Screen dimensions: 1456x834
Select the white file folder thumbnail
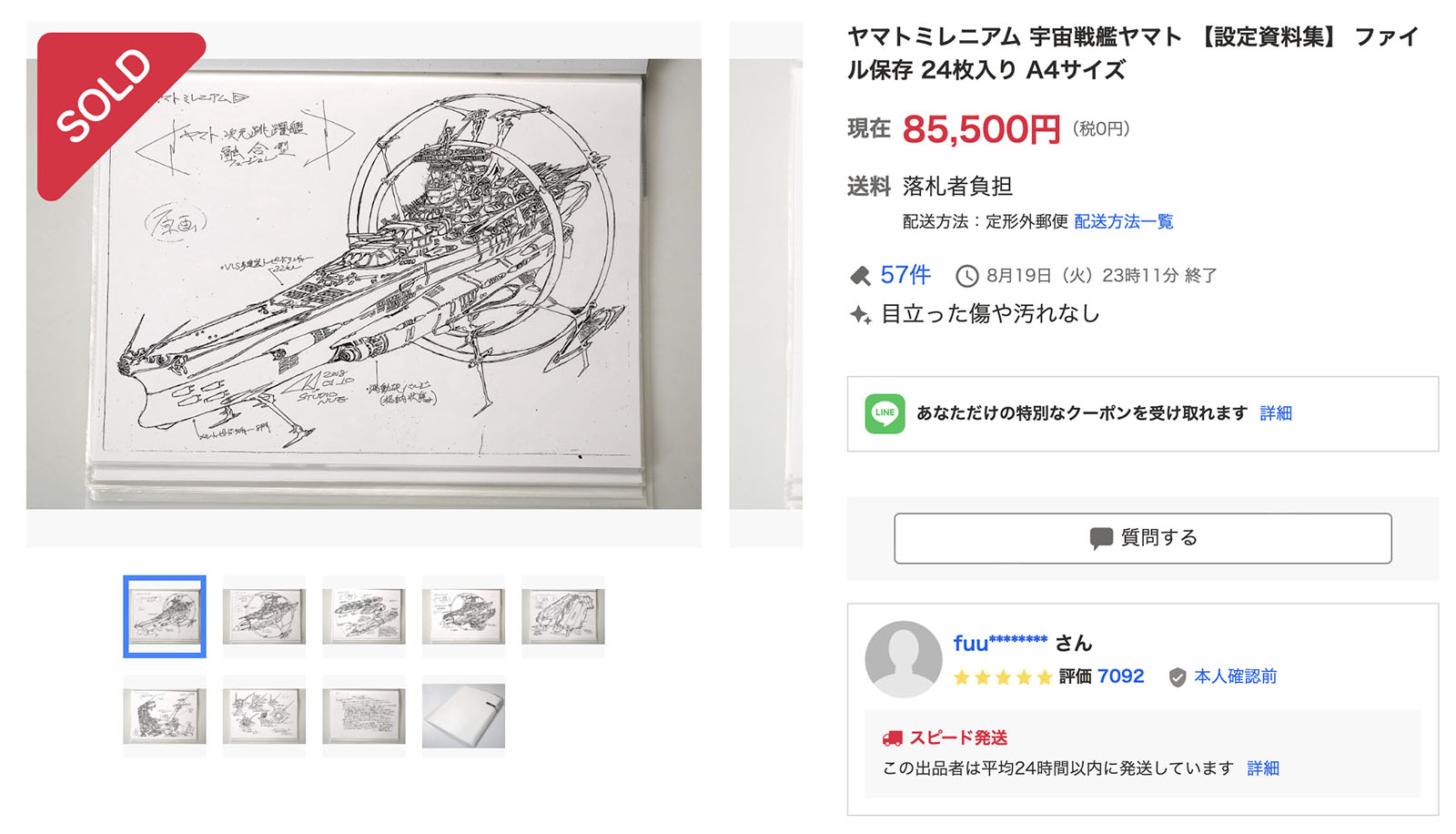click(x=463, y=717)
